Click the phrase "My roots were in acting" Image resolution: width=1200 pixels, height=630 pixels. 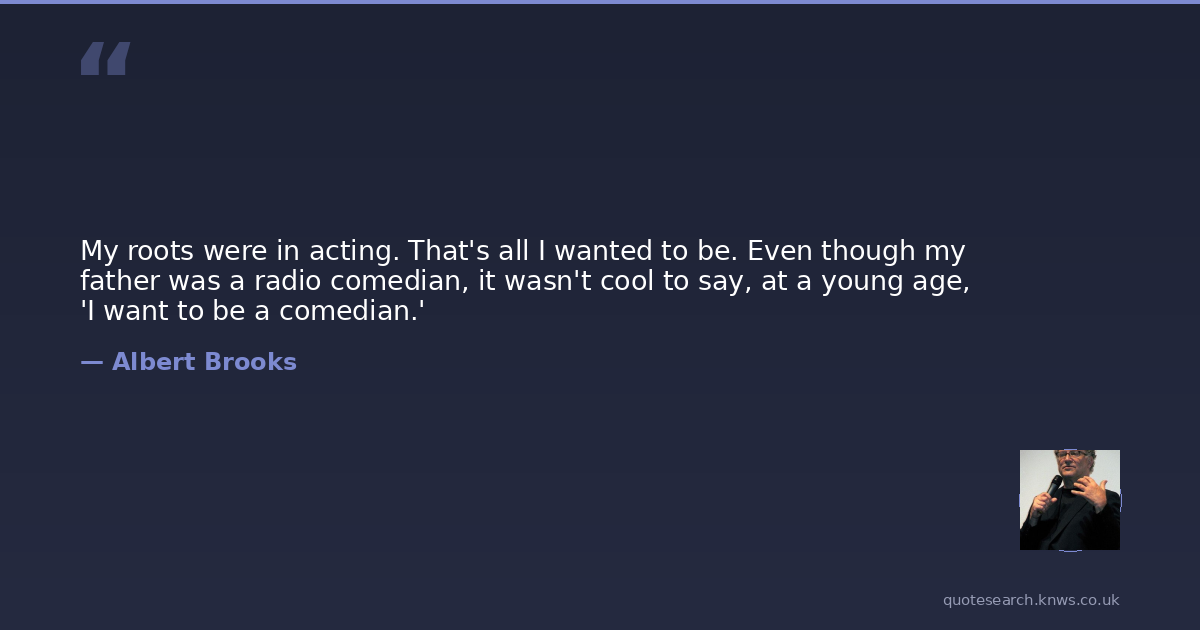coord(239,250)
